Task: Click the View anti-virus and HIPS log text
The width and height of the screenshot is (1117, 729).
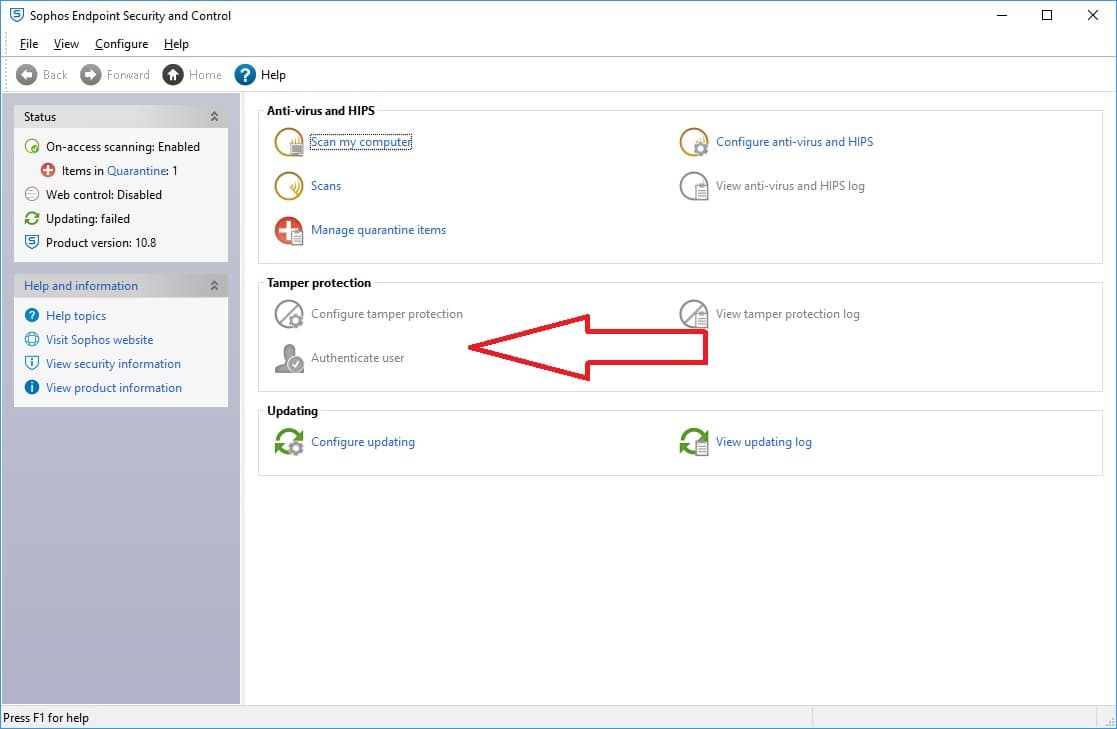Action: [790, 186]
